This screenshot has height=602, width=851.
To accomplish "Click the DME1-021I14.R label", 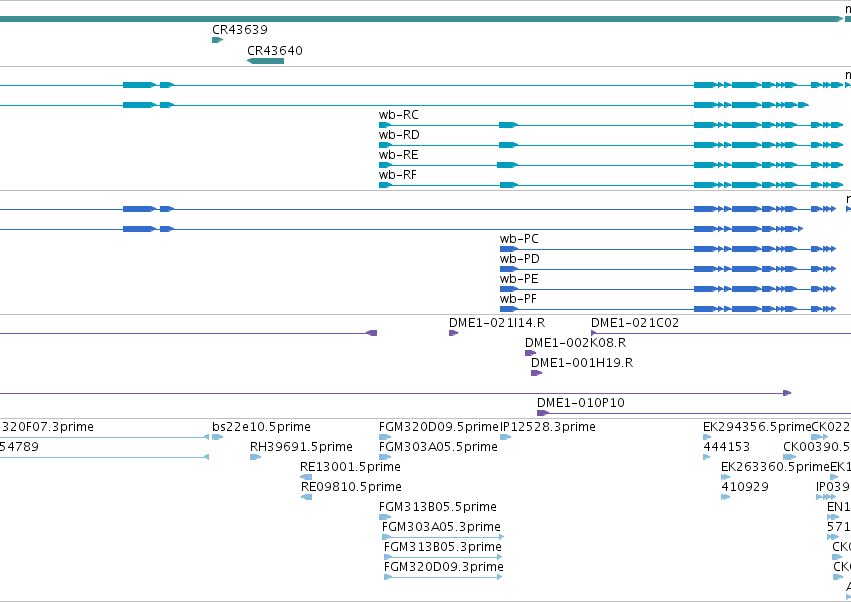I will pyautogui.click(x=497, y=322).
